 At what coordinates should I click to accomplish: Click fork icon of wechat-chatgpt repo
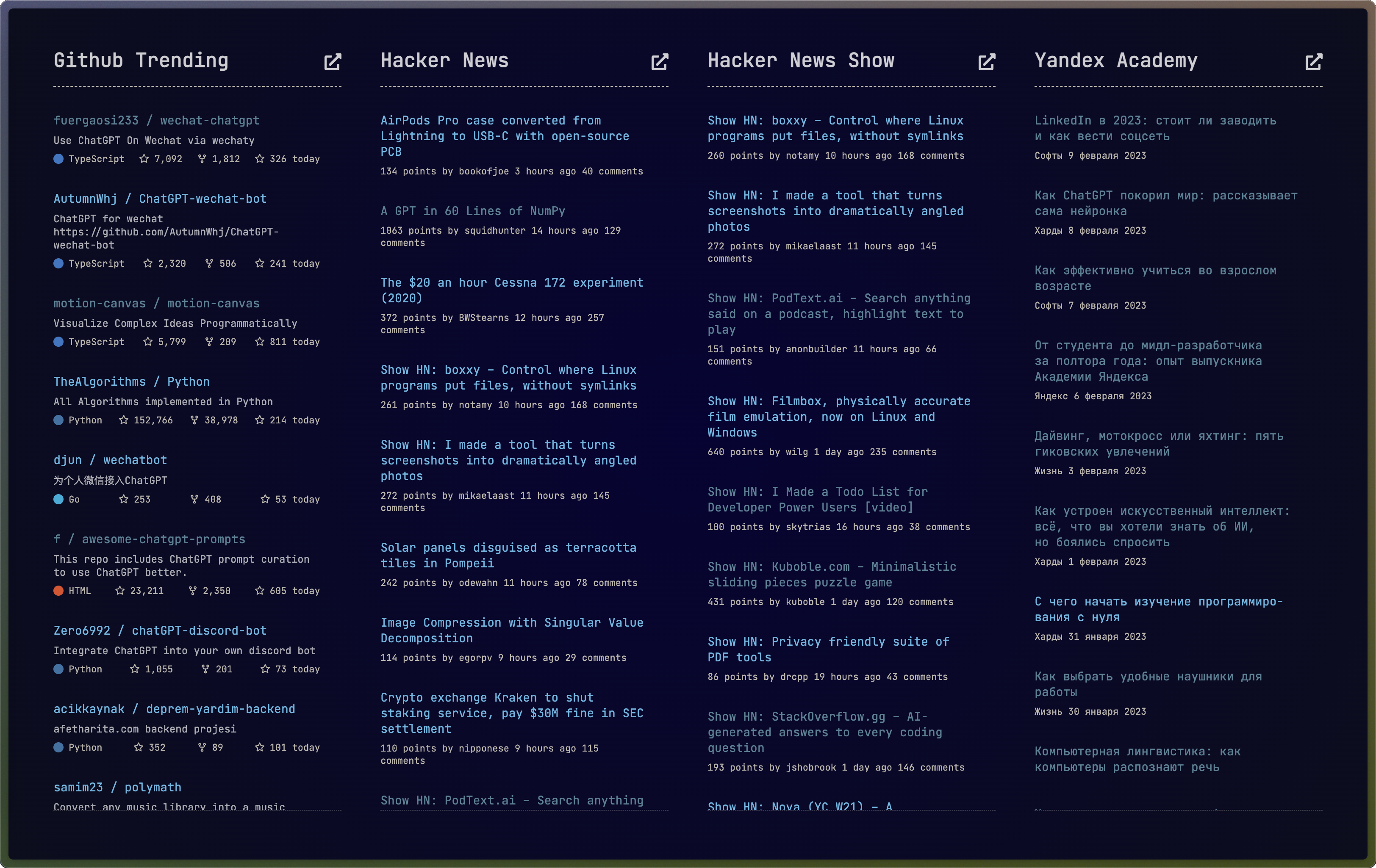(x=202, y=159)
